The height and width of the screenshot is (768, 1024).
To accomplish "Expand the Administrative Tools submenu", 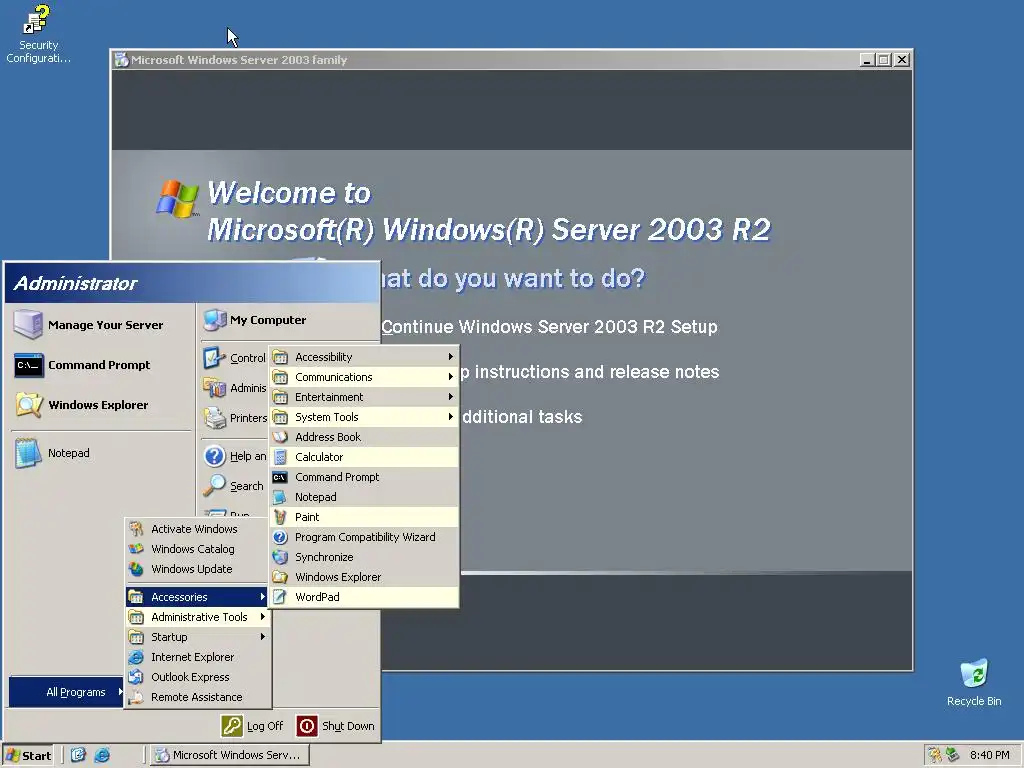I will tap(198, 617).
